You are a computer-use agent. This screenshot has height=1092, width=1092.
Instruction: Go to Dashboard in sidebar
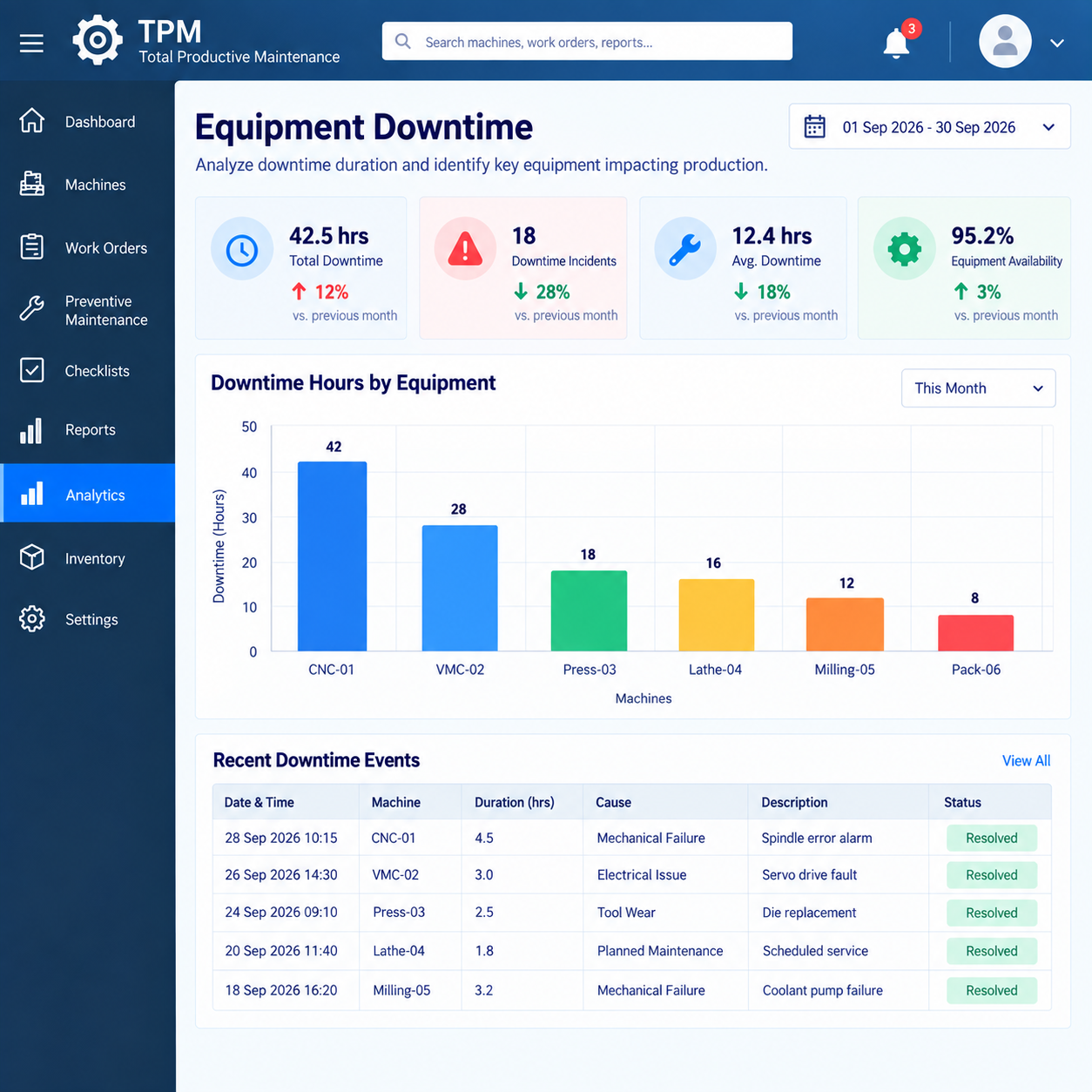(x=87, y=122)
